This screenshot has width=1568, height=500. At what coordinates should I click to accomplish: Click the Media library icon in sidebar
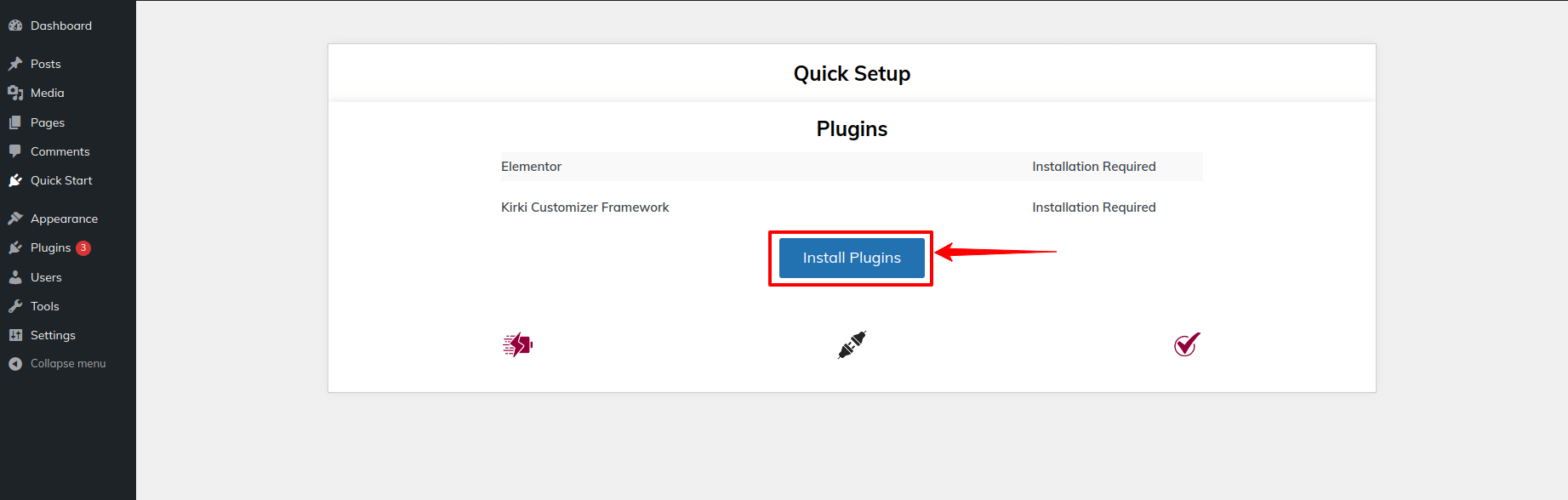(x=15, y=93)
